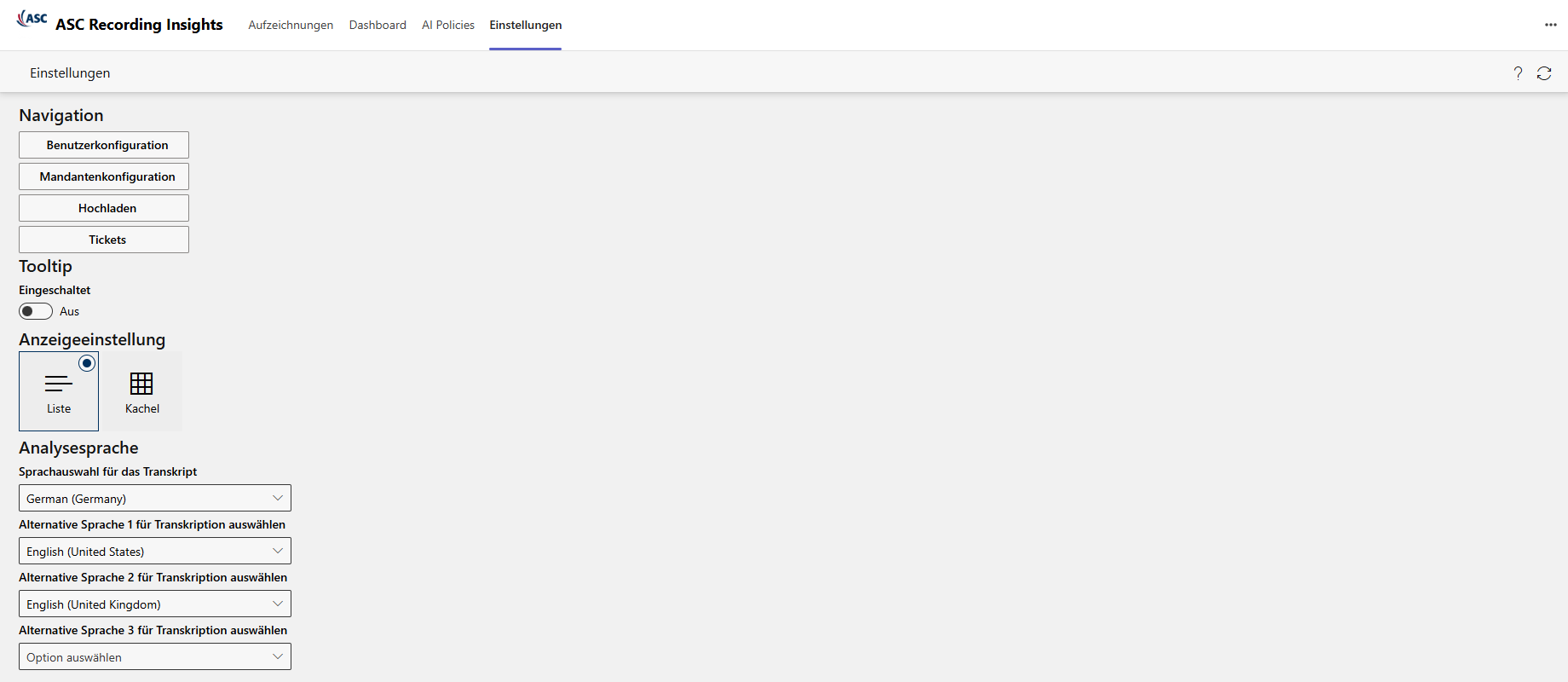Select the Liste radio button
The width and height of the screenshot is (1568, 682).
click(x=87, y=363)
